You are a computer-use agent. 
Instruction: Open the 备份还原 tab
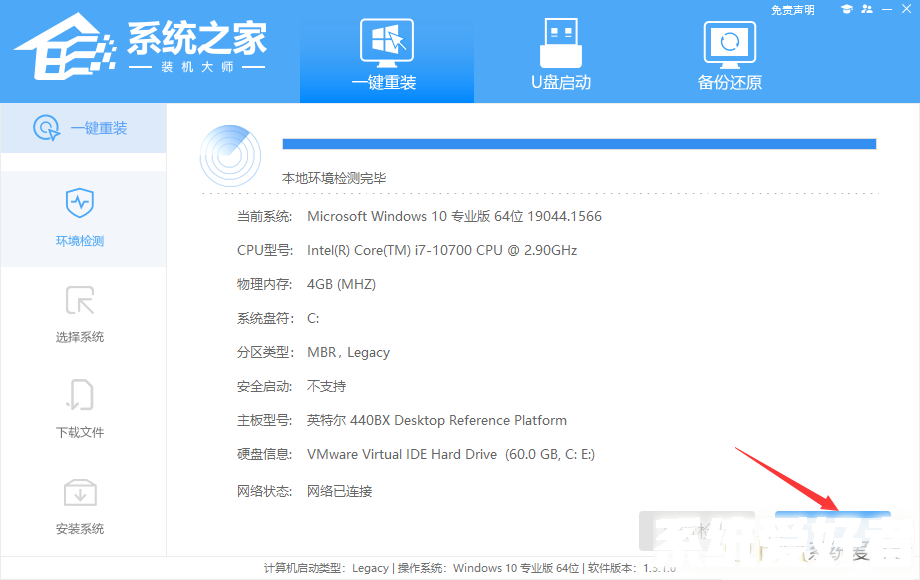point(729,53)
